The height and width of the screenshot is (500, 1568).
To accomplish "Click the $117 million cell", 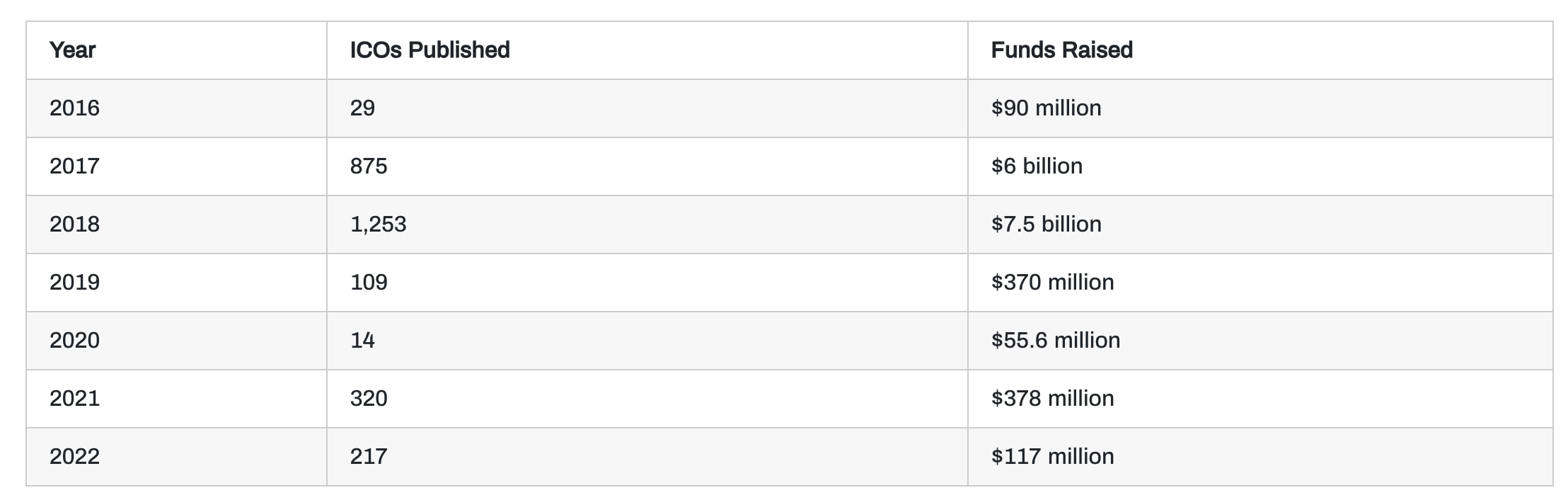I will [1052, 457].
